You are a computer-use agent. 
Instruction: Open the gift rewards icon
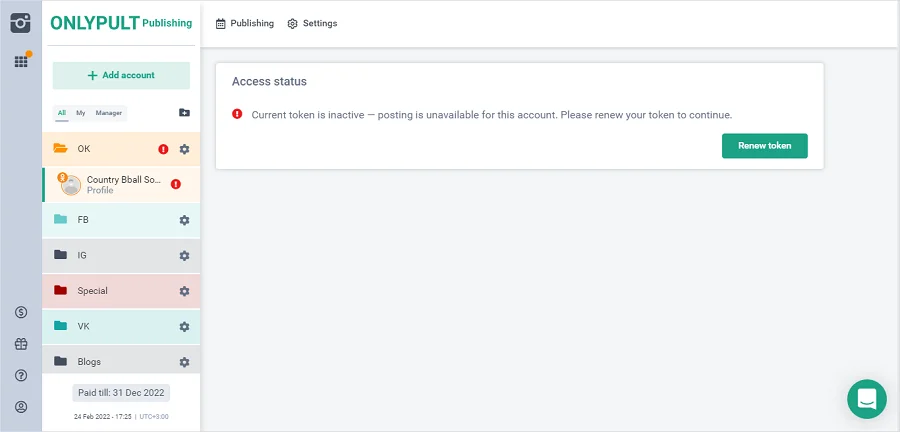[x=21, y=344]
